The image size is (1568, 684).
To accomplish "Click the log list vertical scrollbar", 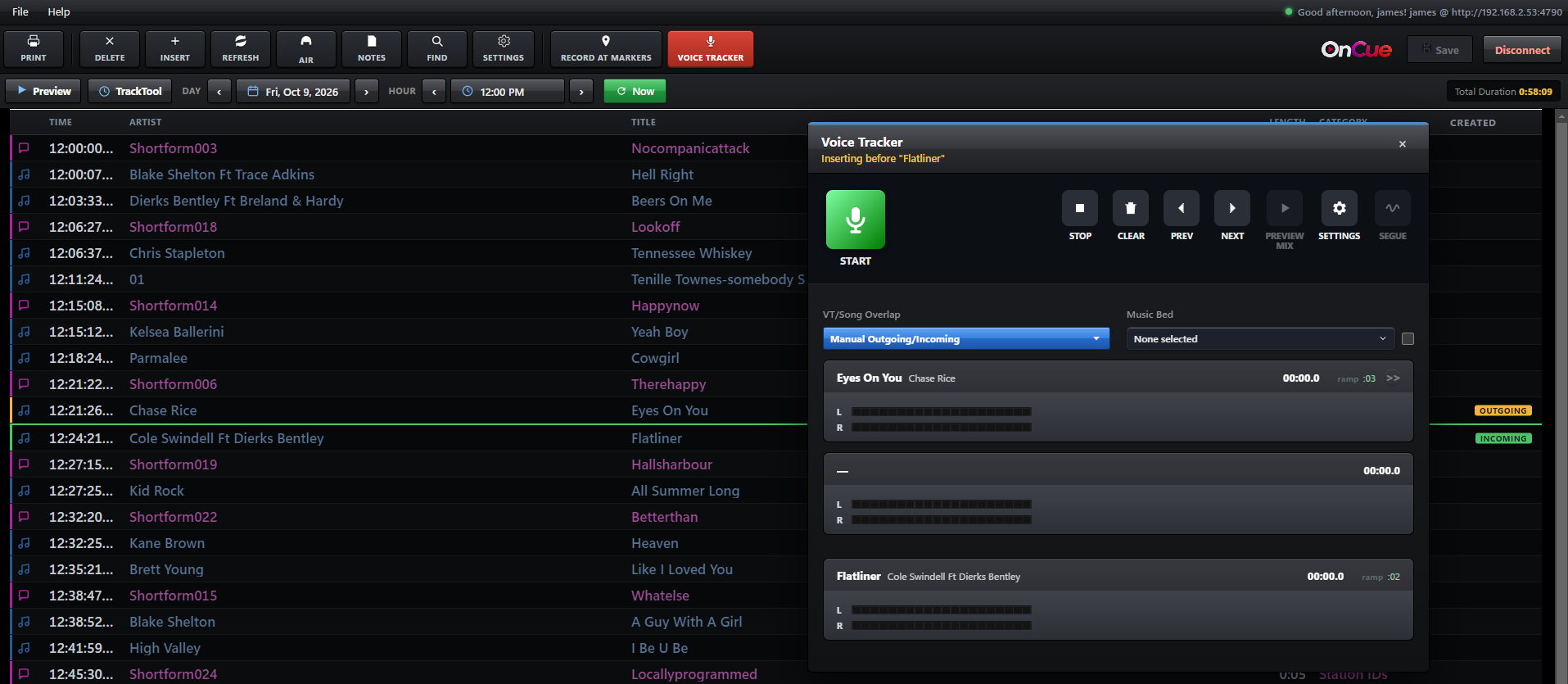I will click(x=1561, y=396).
